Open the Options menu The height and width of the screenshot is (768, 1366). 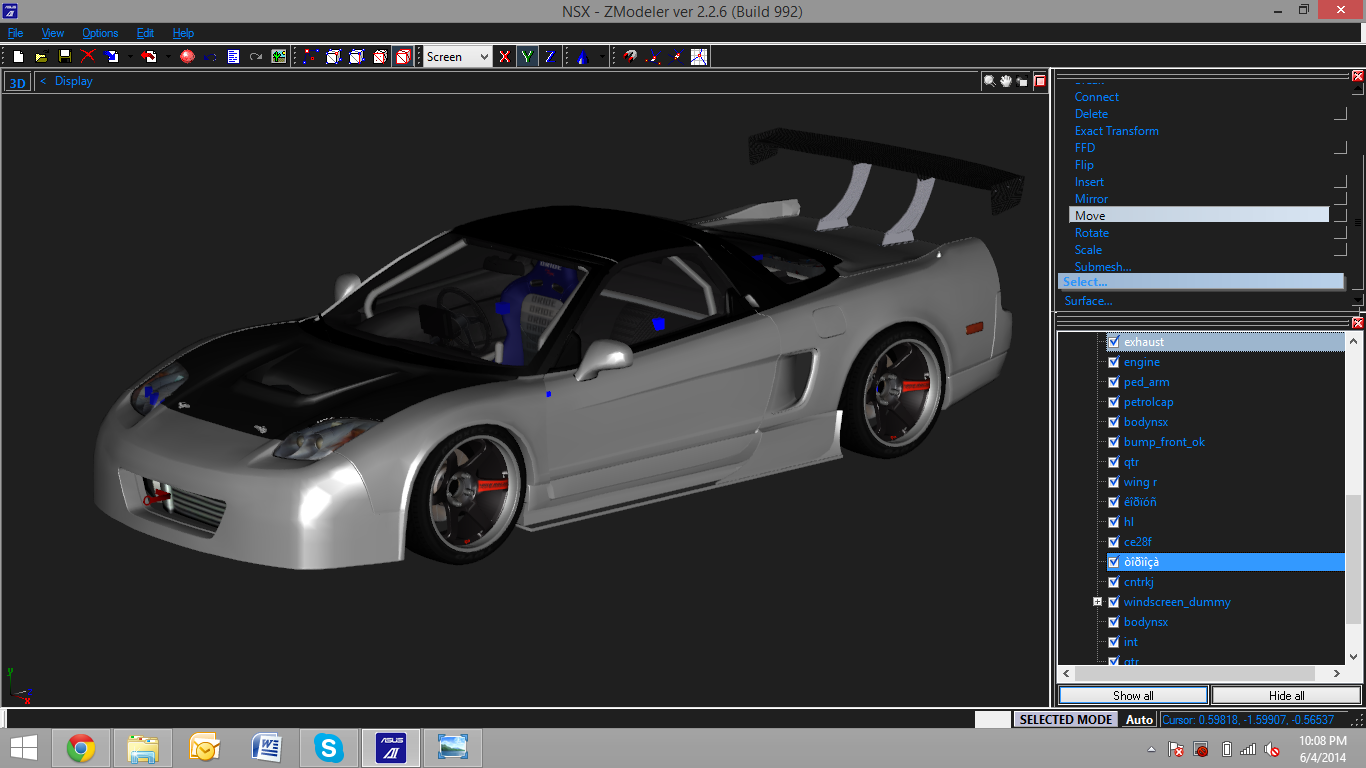[x=100, y=33]
